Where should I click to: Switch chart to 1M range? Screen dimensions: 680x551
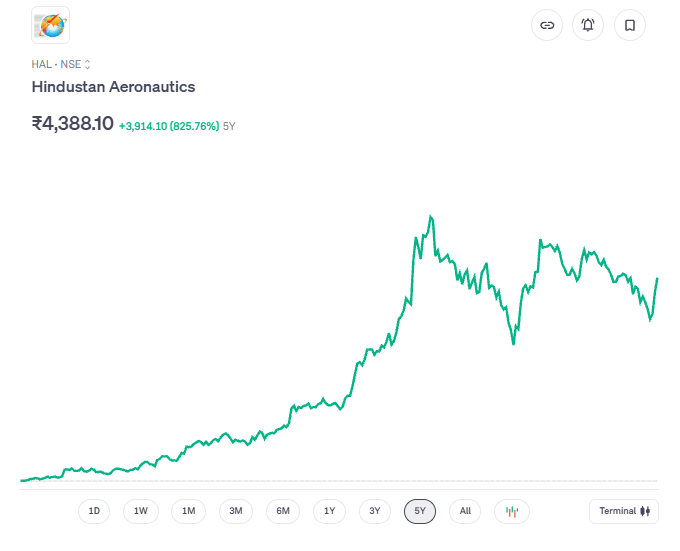point(188,511)
